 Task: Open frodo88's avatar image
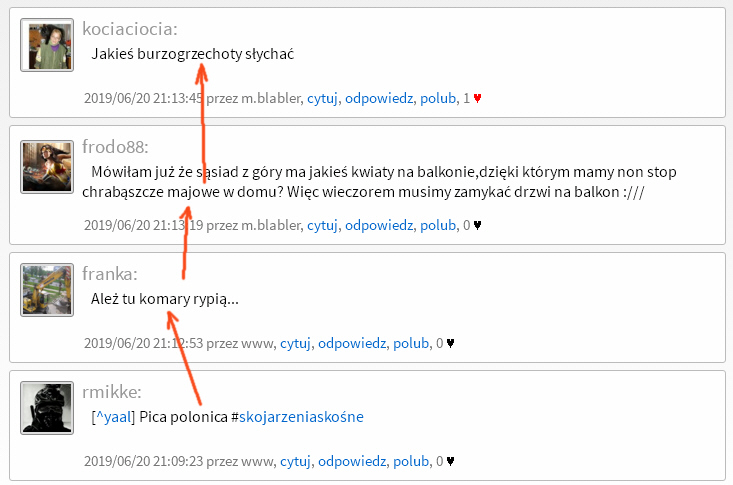pos(47,167)
